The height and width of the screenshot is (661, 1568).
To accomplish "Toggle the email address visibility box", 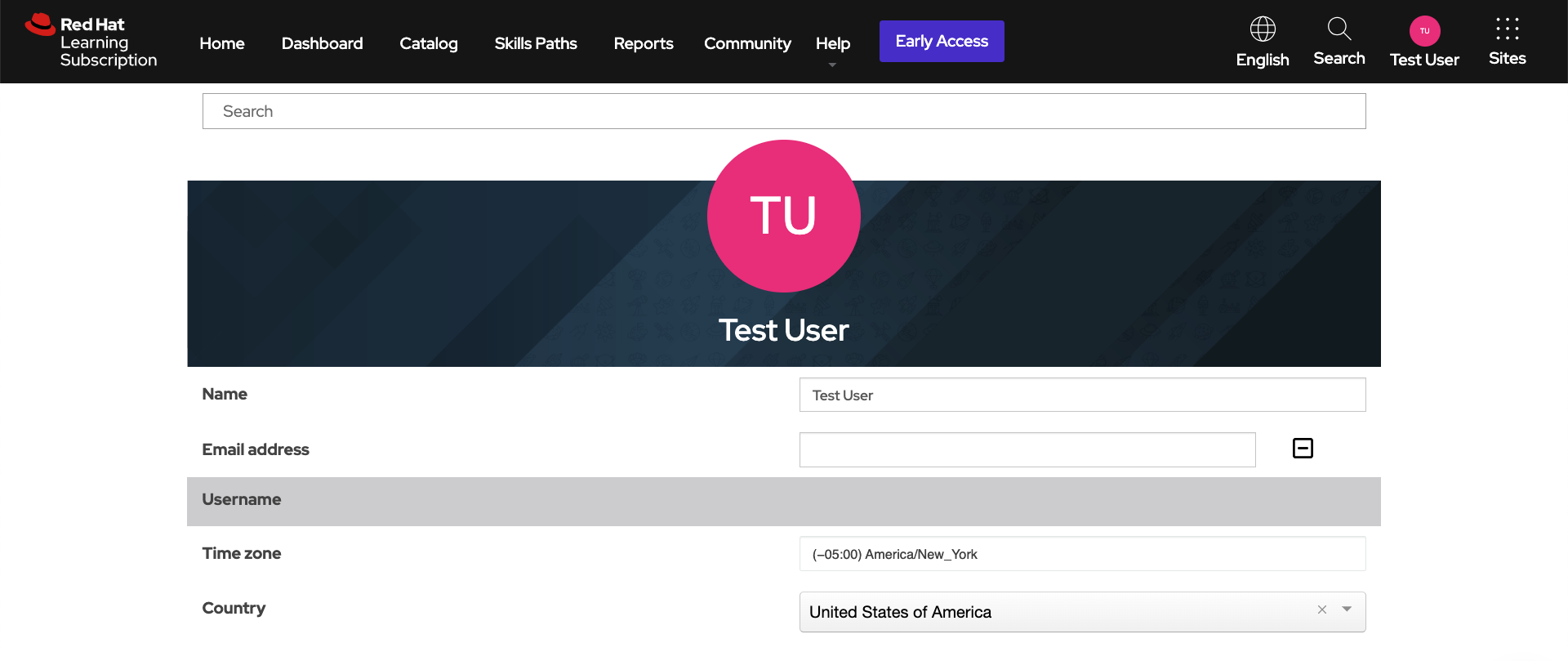I will (1303, 449).
